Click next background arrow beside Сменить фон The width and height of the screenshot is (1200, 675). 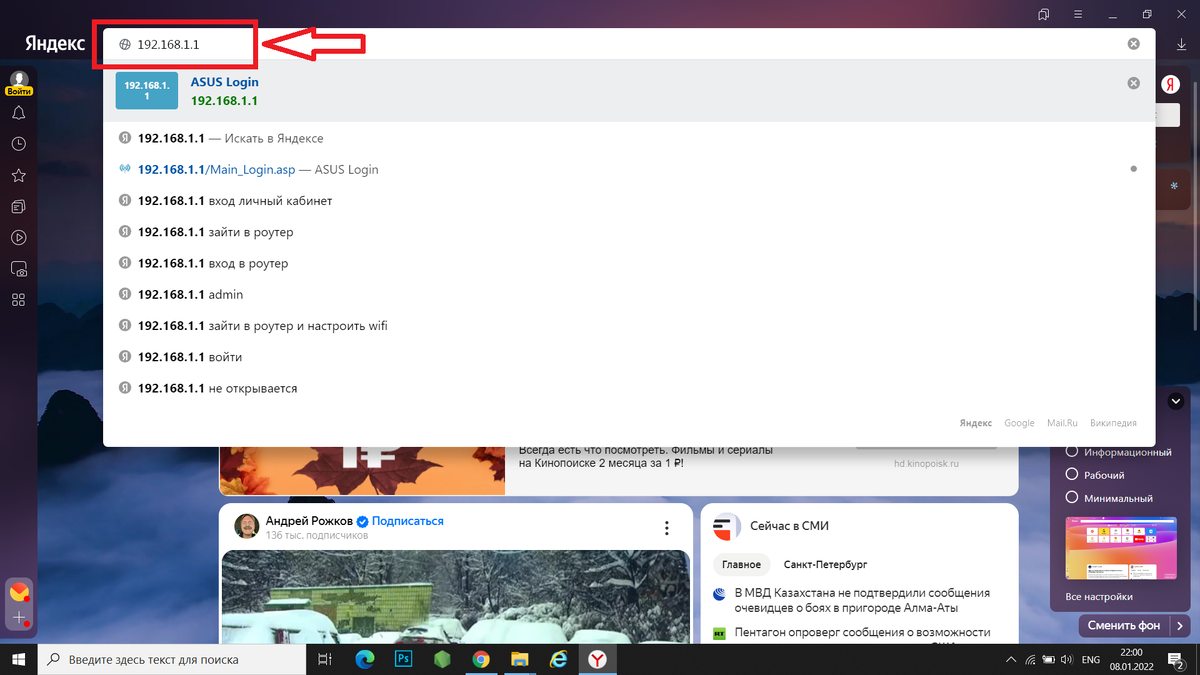[x=1181, y=626]
